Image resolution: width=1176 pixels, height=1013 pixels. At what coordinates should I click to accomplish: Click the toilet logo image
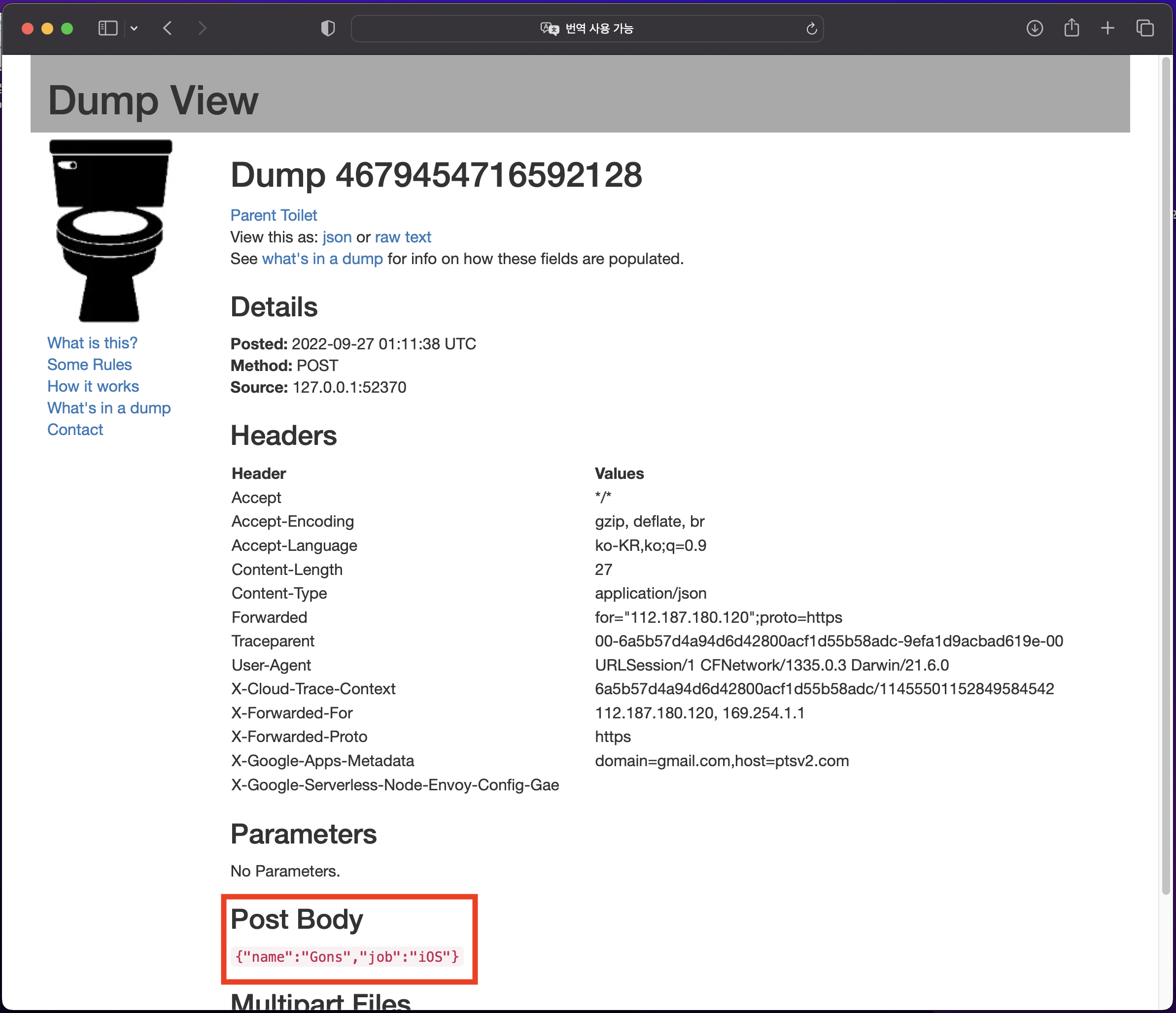pos(110,230)
